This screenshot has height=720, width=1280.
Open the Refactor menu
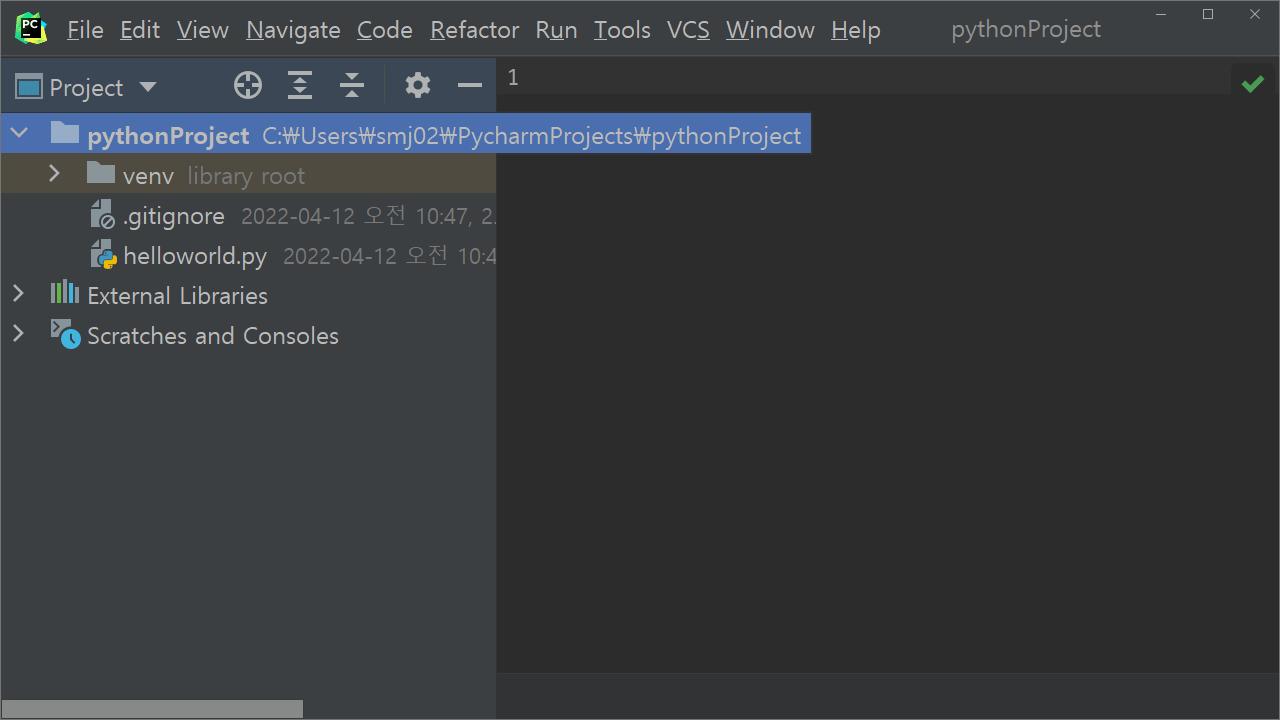coord(475,31)
